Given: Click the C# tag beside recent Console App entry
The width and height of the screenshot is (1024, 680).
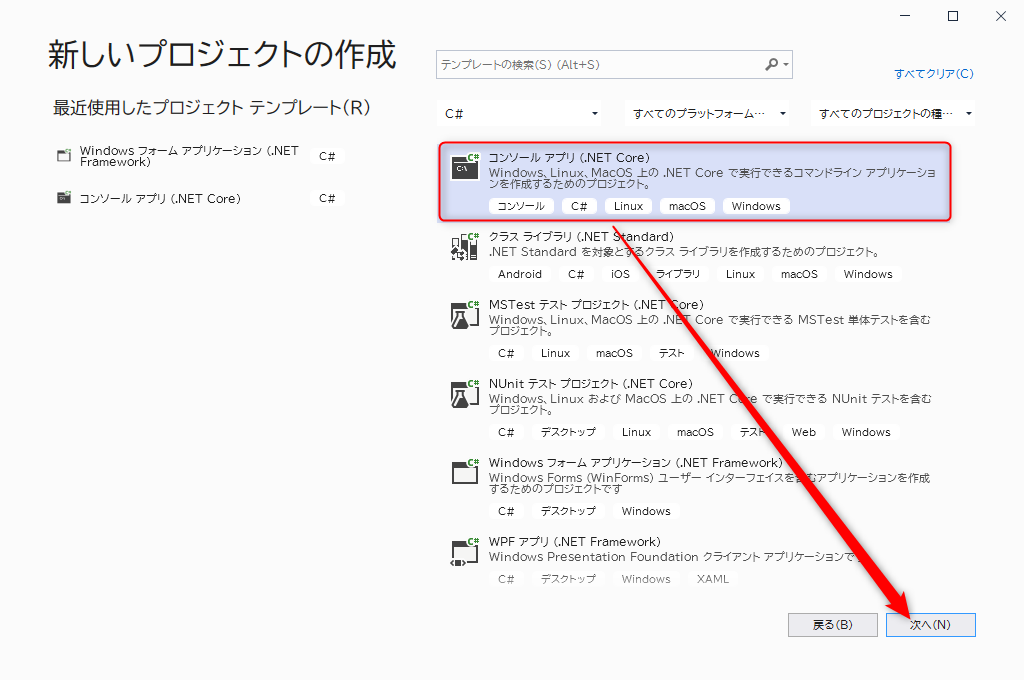Looking at the screenshot, I should (x=327, y=198).
